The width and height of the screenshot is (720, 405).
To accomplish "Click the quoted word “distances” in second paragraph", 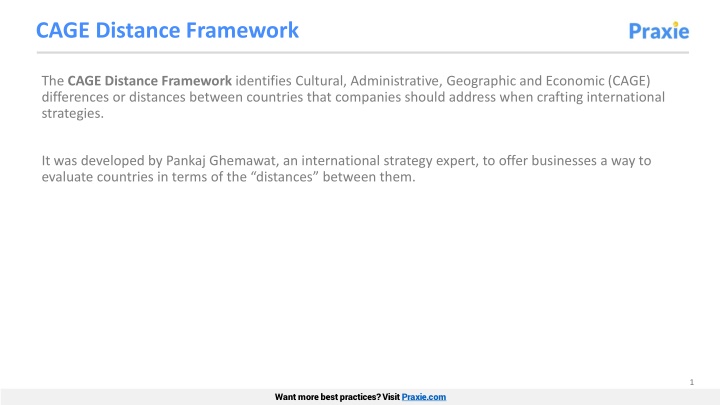I will click(x=285, y=177).
